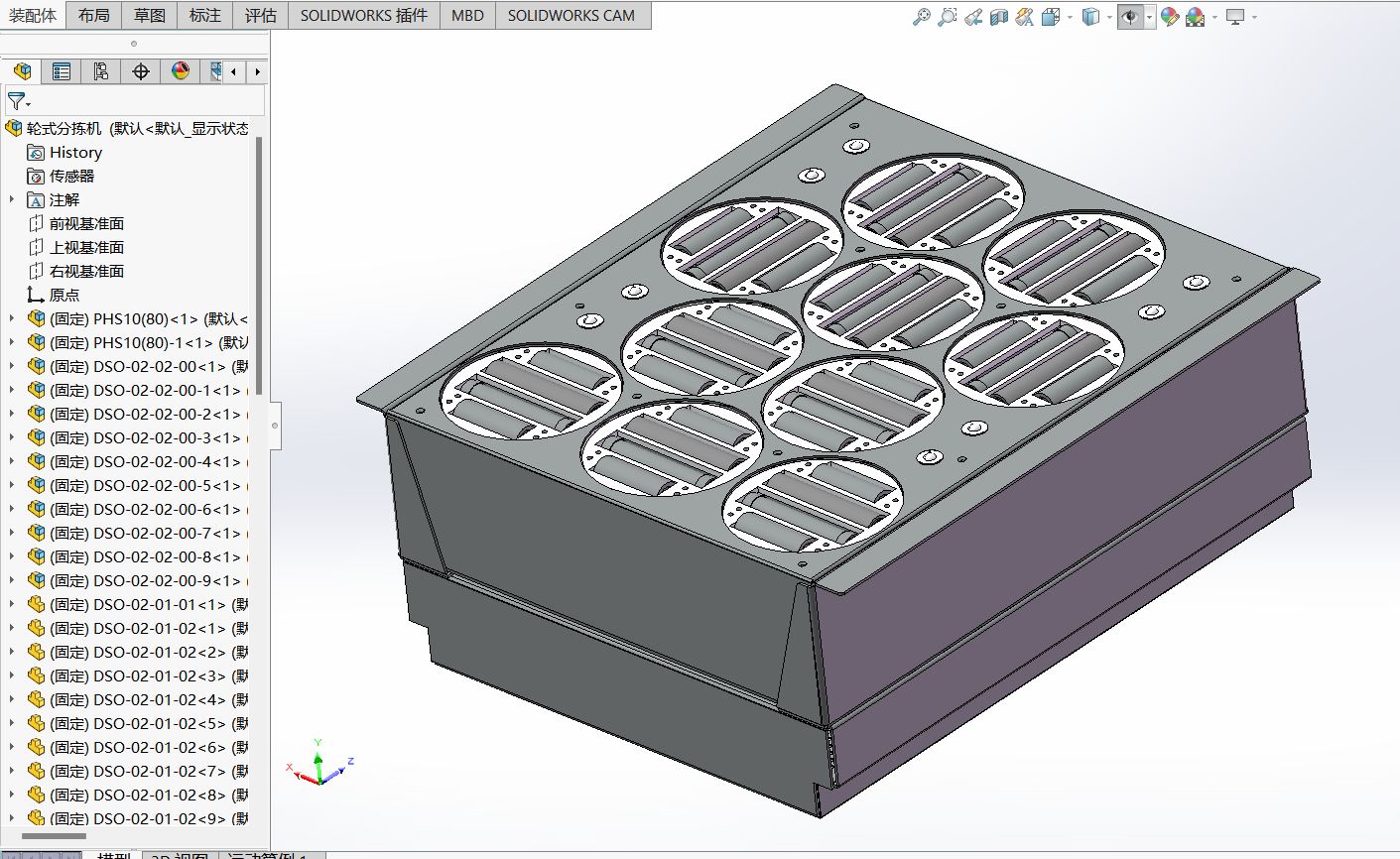Expand the PHS10(80)-1<1> component node
1400x859 pixels.
coord(12,342)
